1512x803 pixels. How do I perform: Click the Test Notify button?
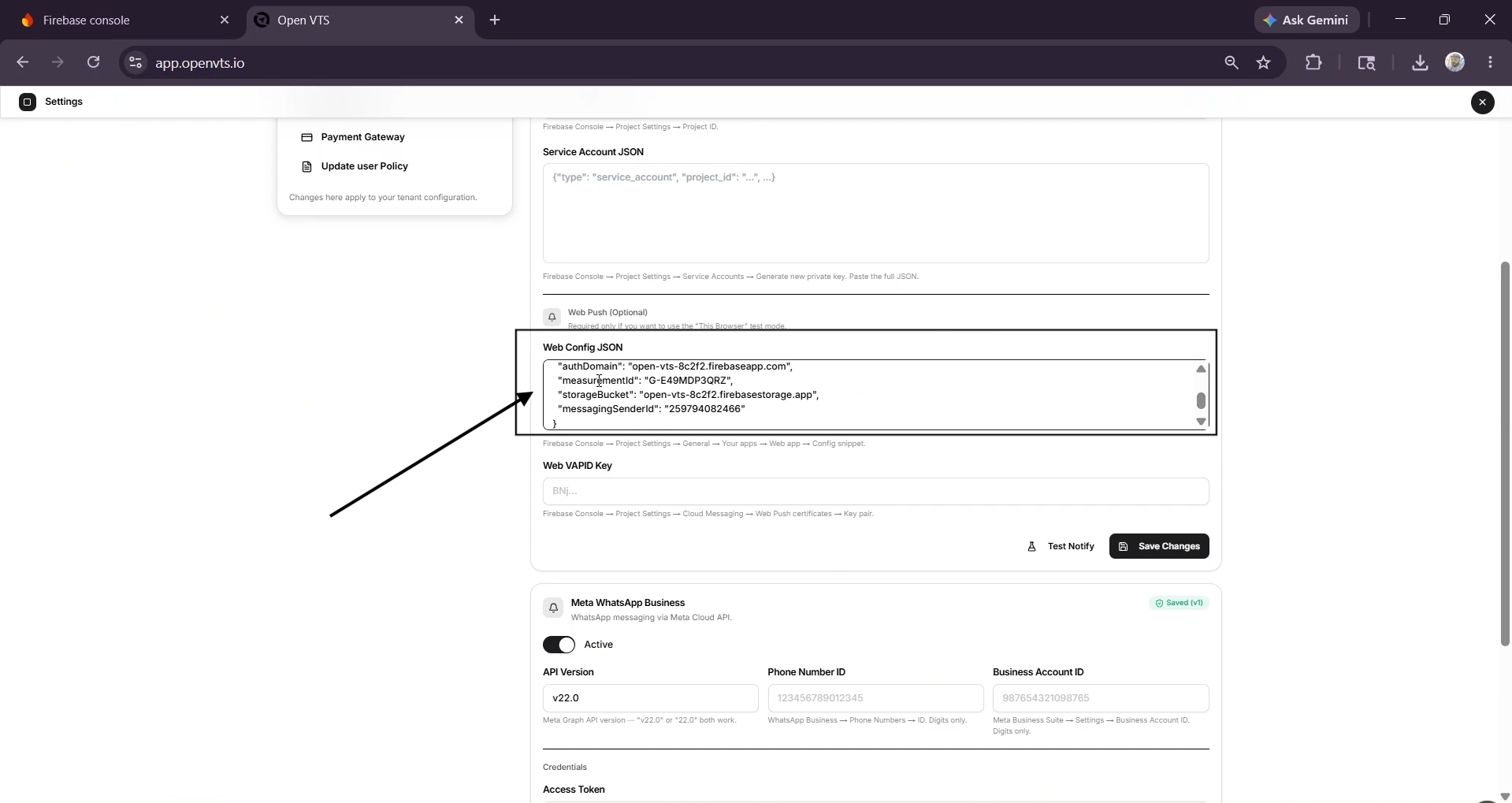(1061, 546)
